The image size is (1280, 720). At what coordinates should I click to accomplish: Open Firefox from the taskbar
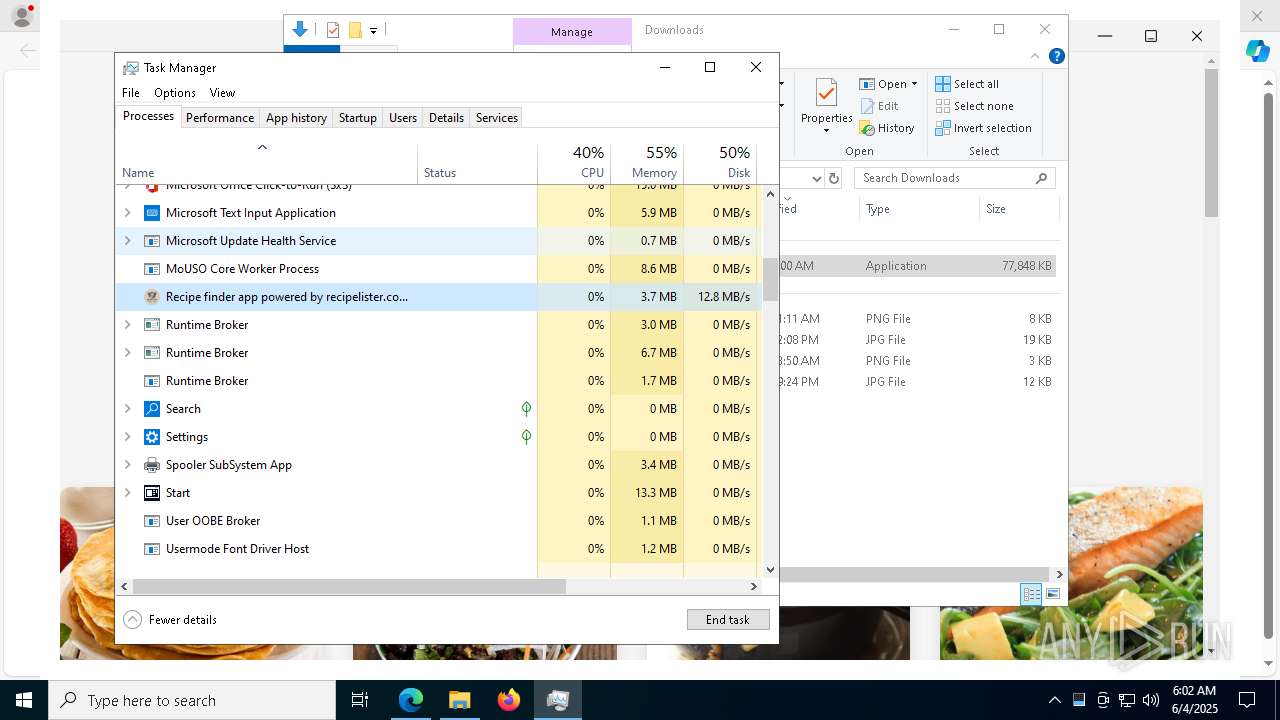(509, 700)
